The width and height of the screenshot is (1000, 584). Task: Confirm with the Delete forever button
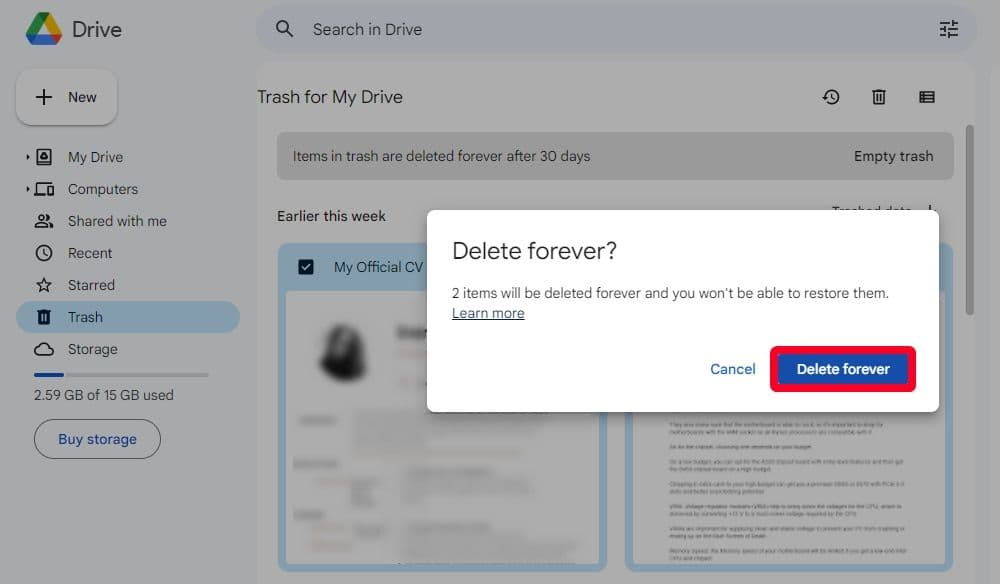pos(842,369)
